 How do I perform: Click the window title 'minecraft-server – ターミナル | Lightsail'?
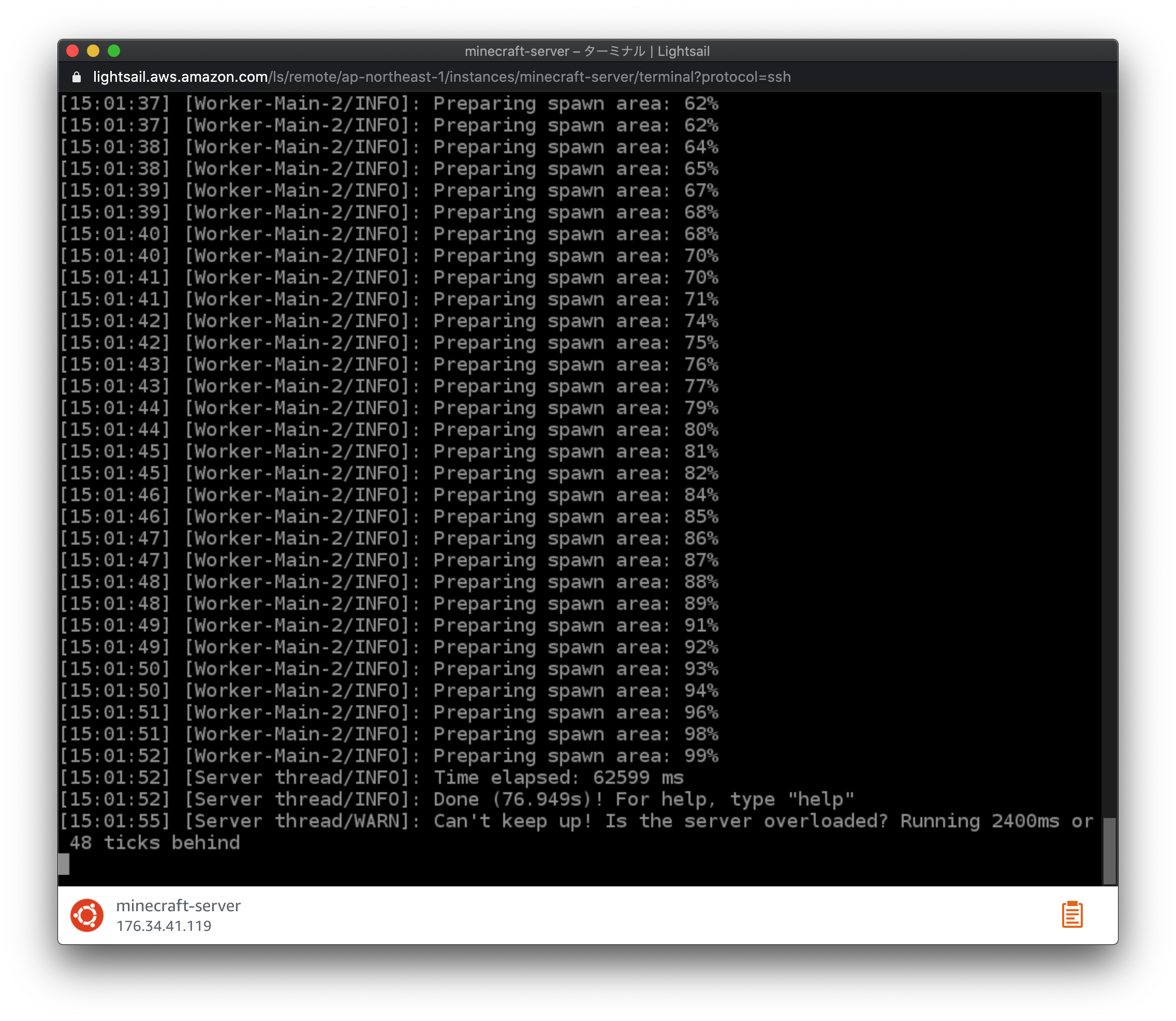586,51
